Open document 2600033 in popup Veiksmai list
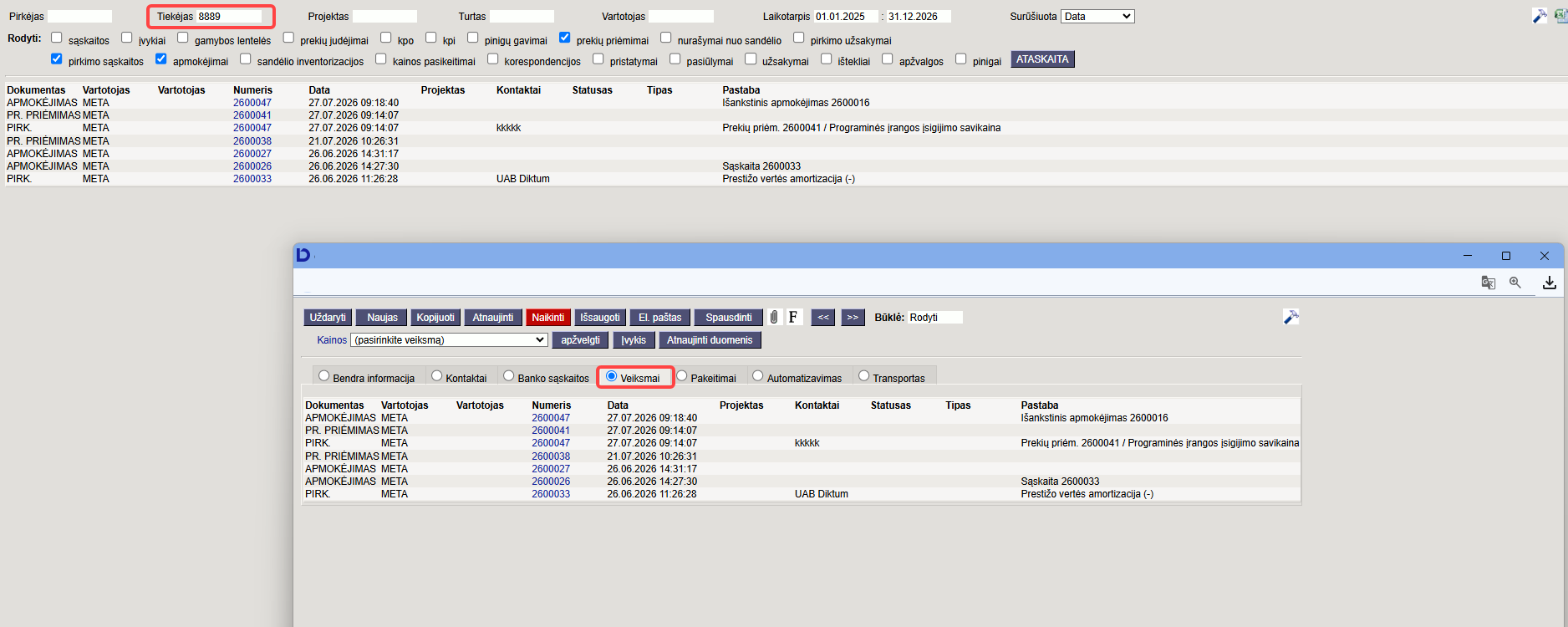1568x627 pixels. (551, 494)
